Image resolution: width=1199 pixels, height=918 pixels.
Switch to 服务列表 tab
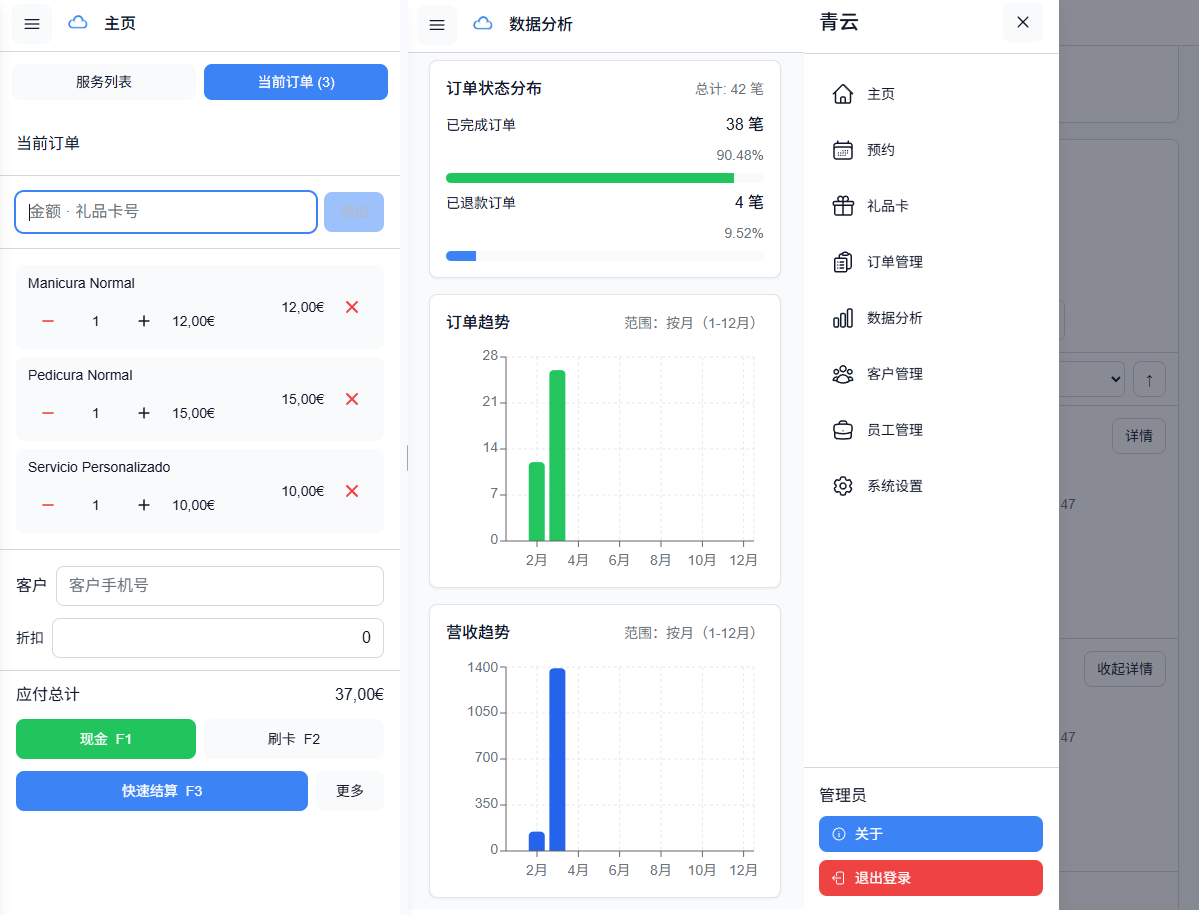click(x=104, y=82)
